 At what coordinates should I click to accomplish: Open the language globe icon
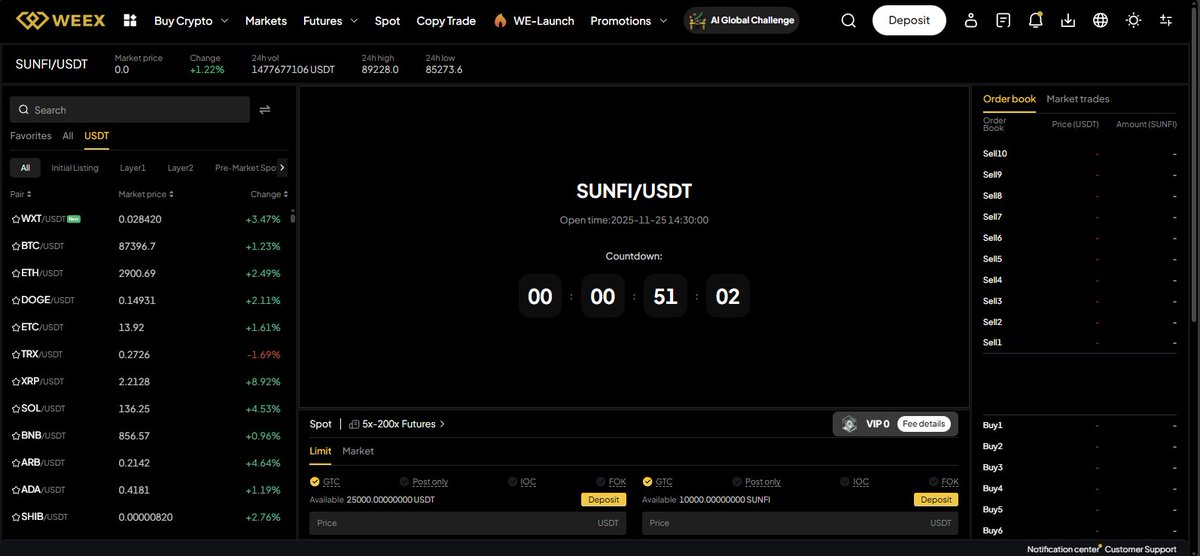[1100, 20]
